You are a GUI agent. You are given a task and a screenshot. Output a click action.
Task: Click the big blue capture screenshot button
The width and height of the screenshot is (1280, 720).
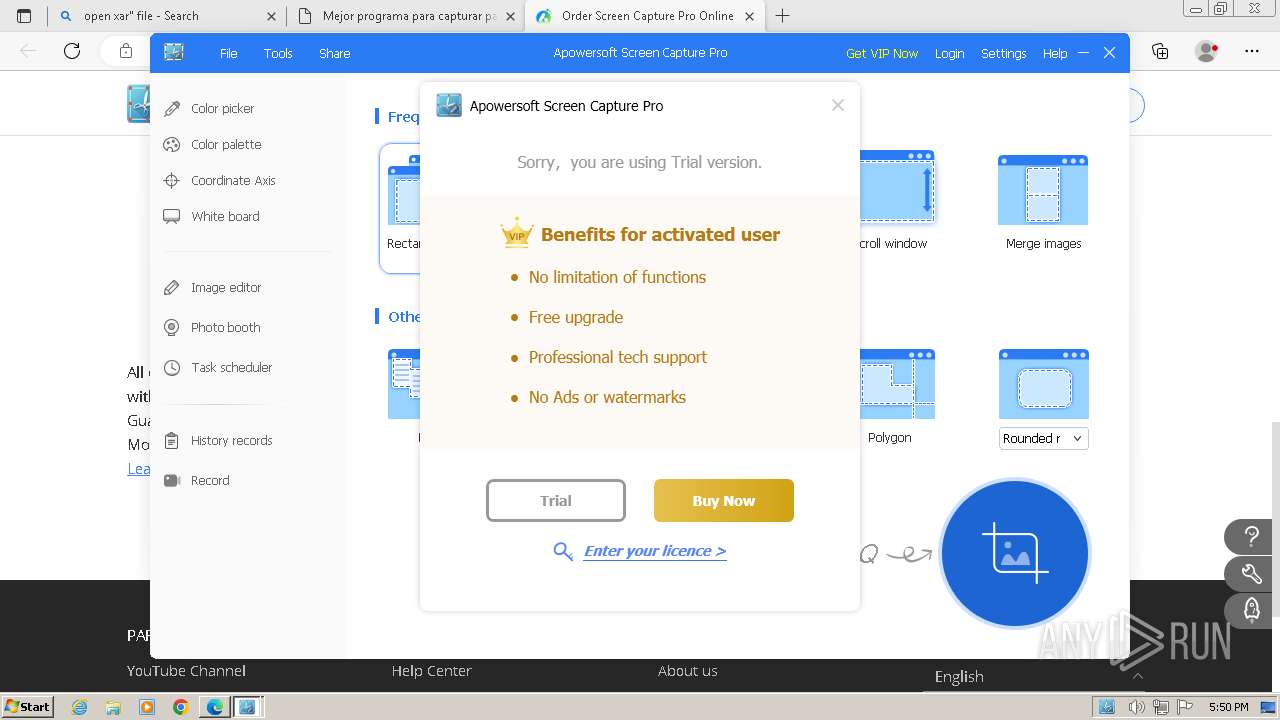[1015, 553]
